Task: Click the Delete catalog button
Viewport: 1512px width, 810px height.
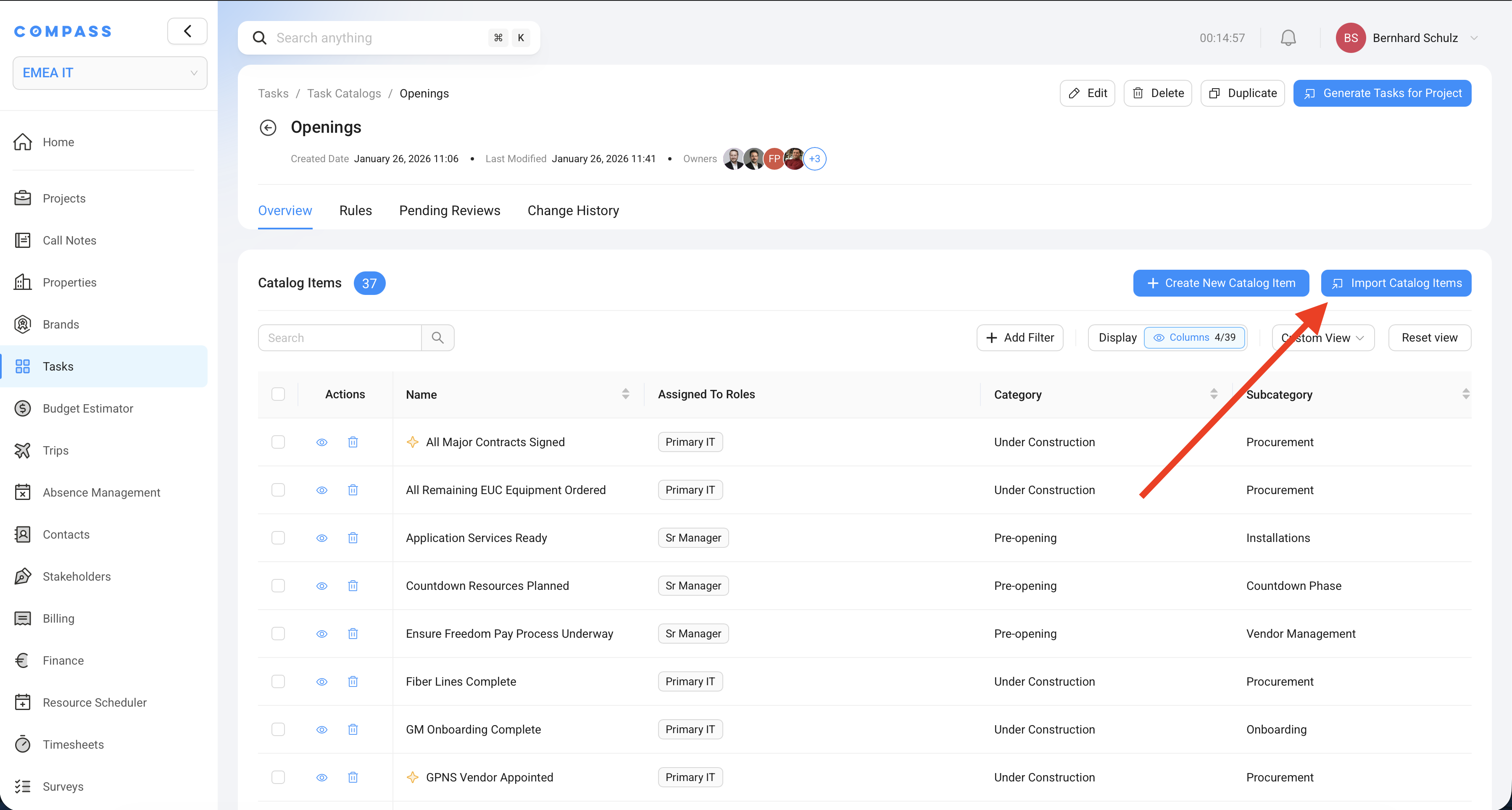Action: tap(1158, 93)
